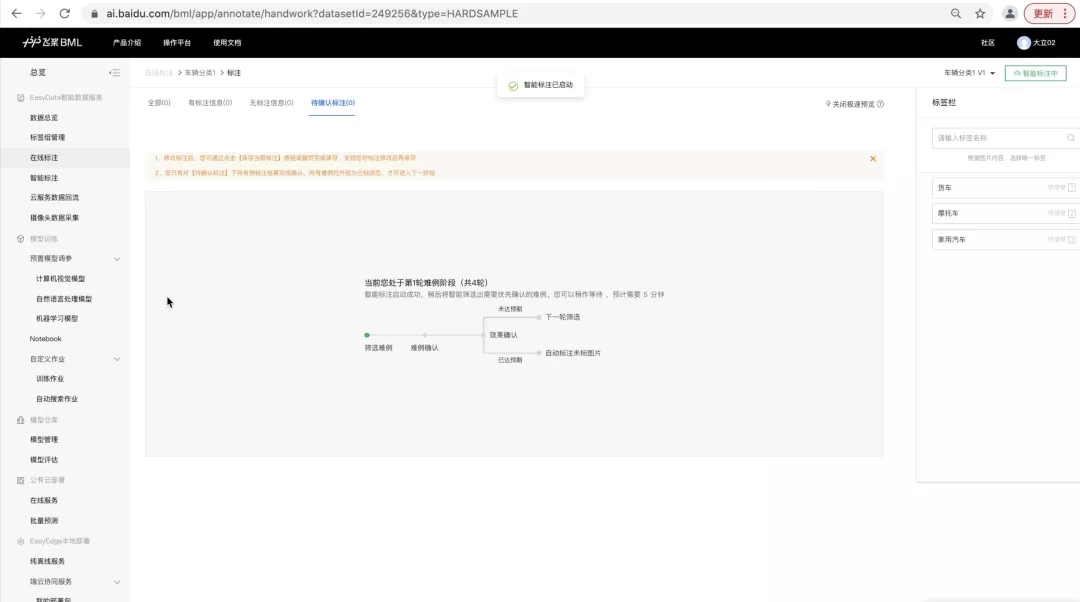Collapse the 预置模型调参 chevron
The image size is (1080, 602).
117,259
